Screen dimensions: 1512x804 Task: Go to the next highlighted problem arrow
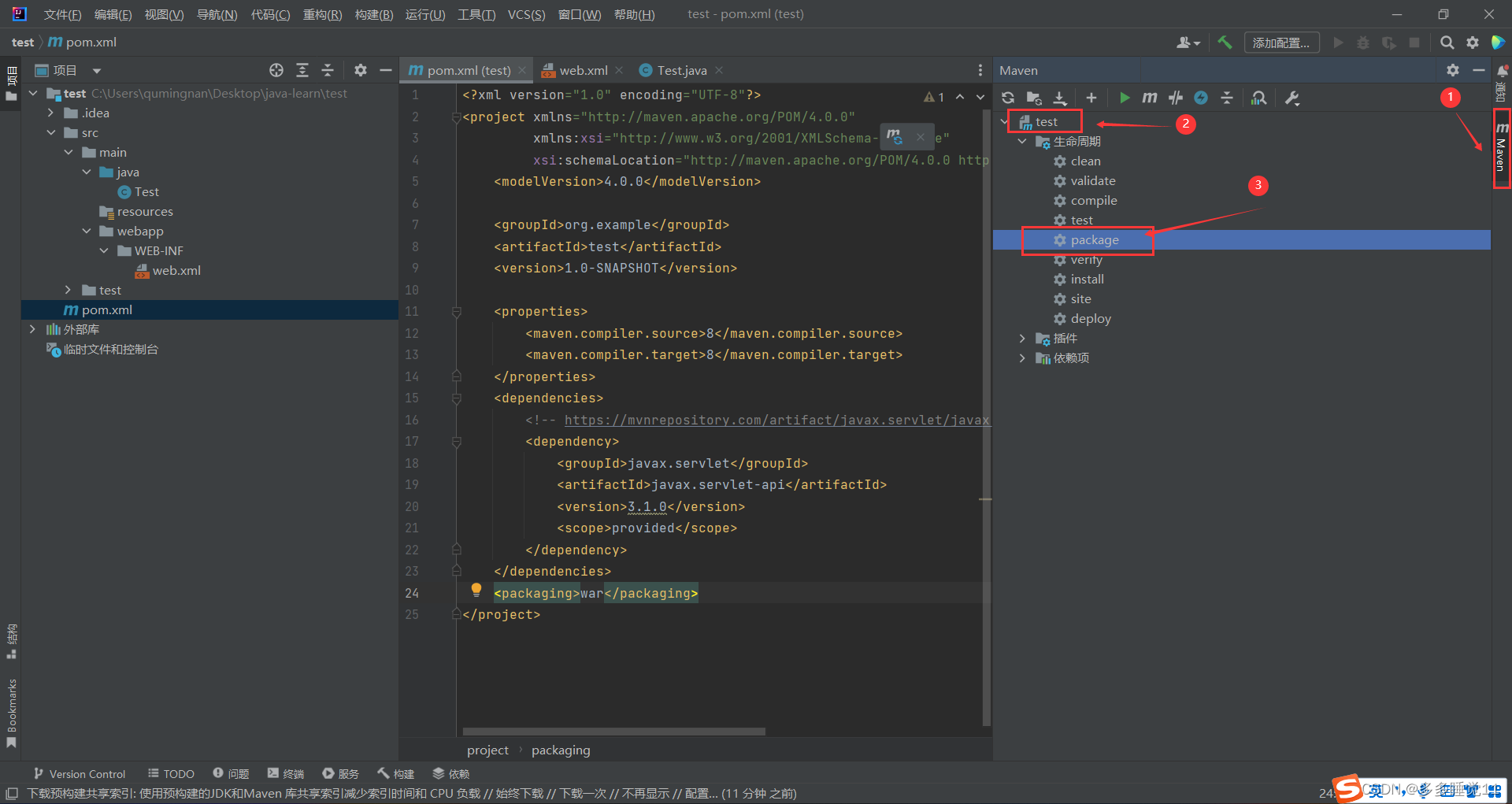point(980,97)
